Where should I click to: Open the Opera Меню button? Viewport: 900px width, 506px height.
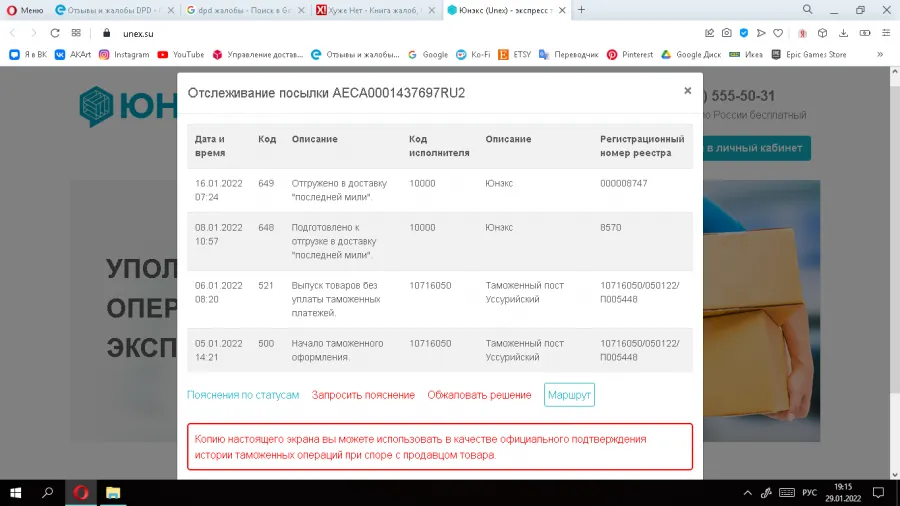(25, 10)
